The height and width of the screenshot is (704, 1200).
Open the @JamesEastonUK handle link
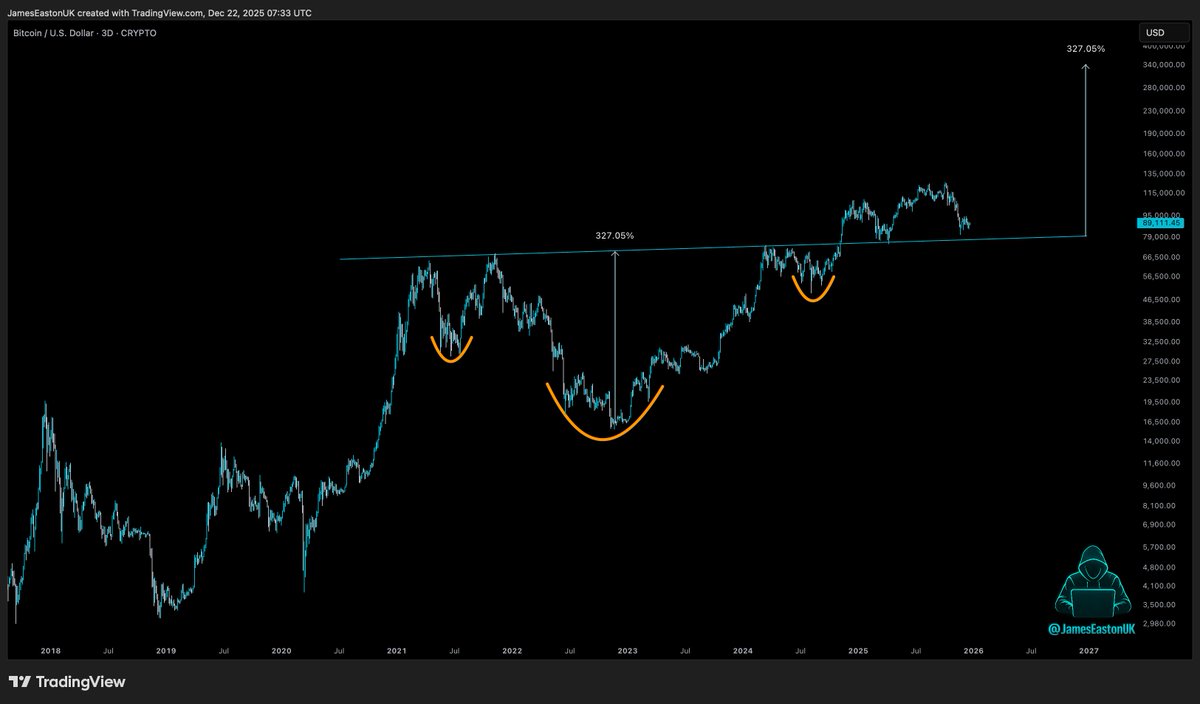pos(1092,630)
